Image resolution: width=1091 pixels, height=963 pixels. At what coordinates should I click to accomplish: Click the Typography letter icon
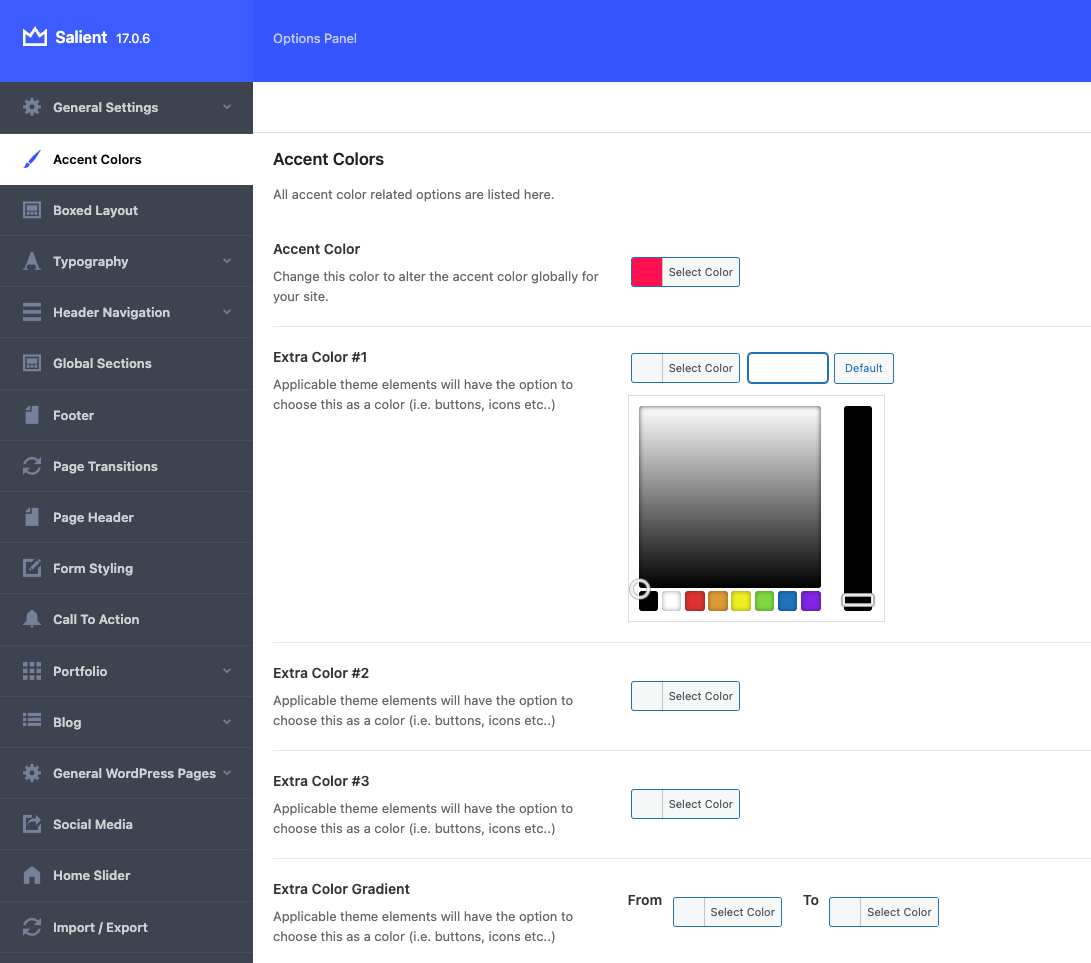(x=30, y=261)
